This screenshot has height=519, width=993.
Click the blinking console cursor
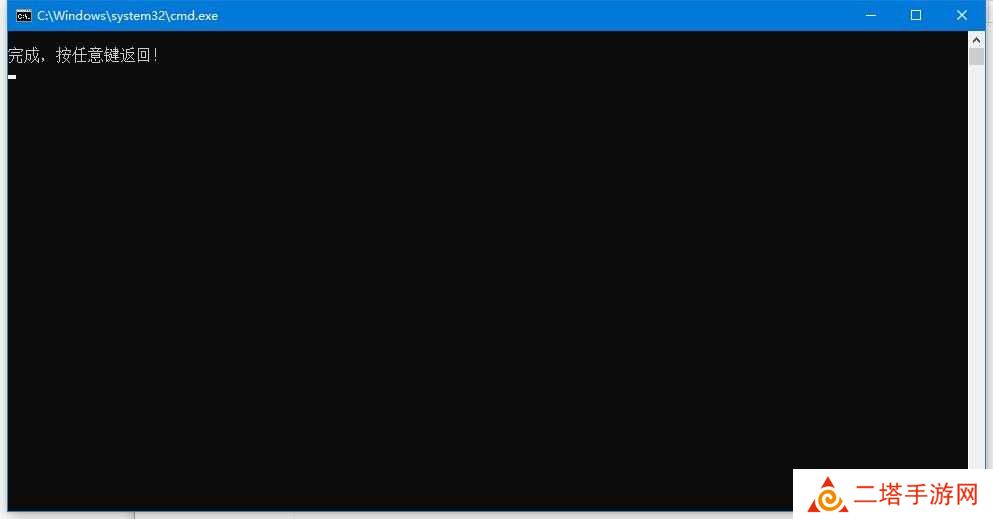12,77
